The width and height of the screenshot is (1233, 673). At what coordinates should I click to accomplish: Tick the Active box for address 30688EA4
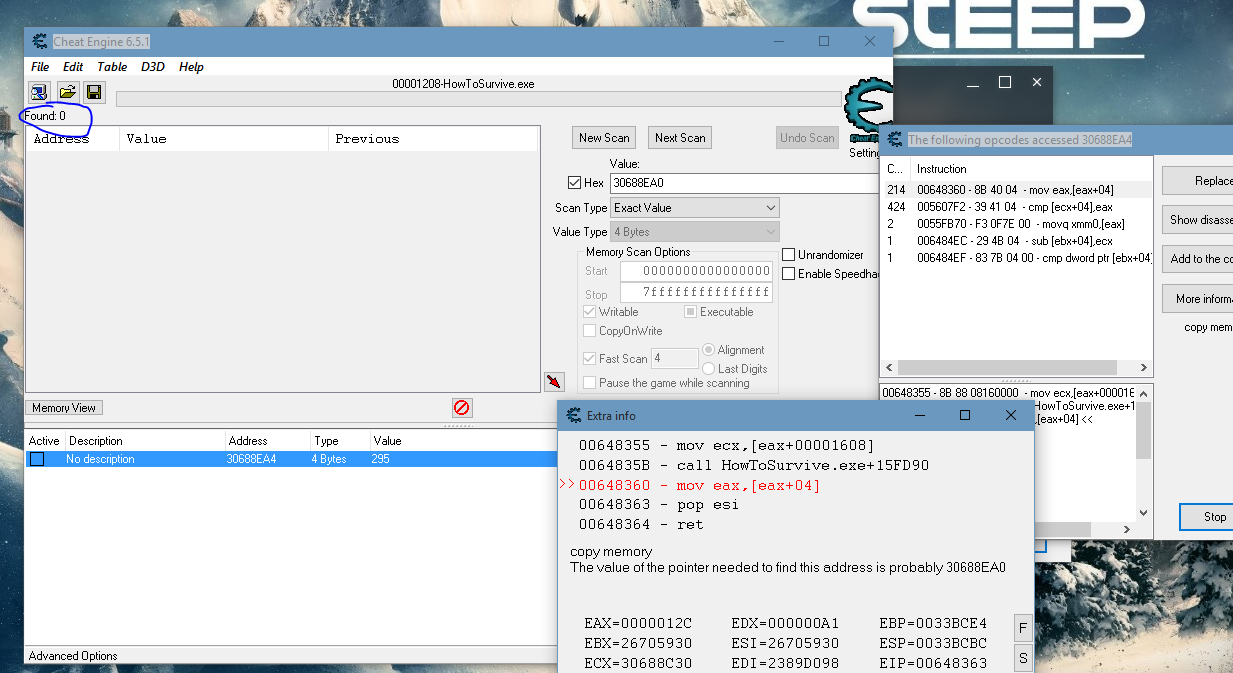coord(37,459)
